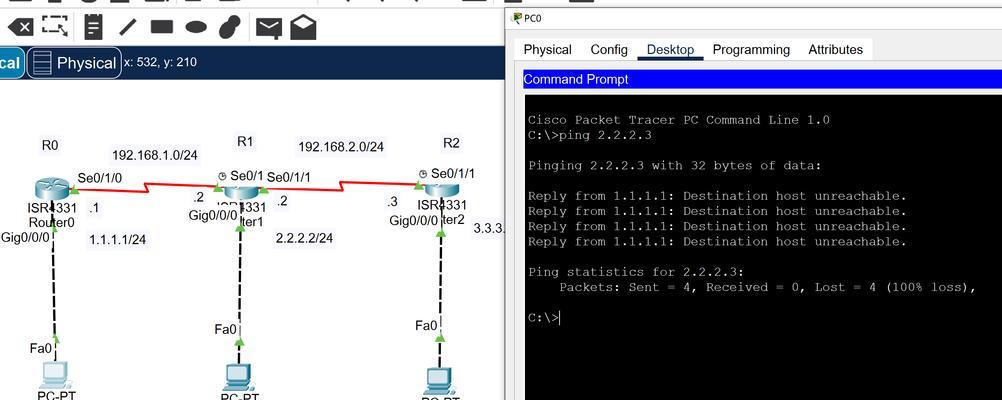Screen dimensions: 1002x400
Task: Click the R2 label
Action: click(451, 143)
